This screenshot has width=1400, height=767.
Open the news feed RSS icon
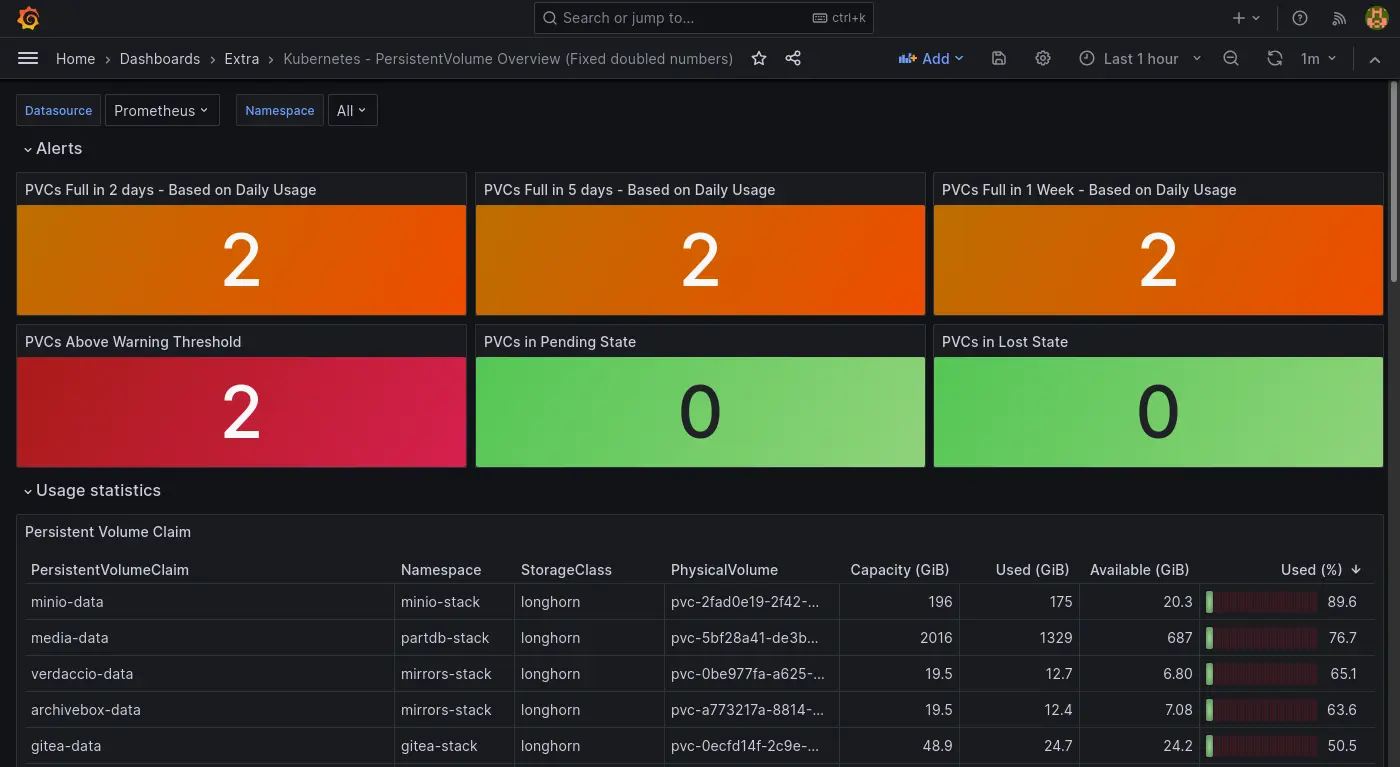1339,18
